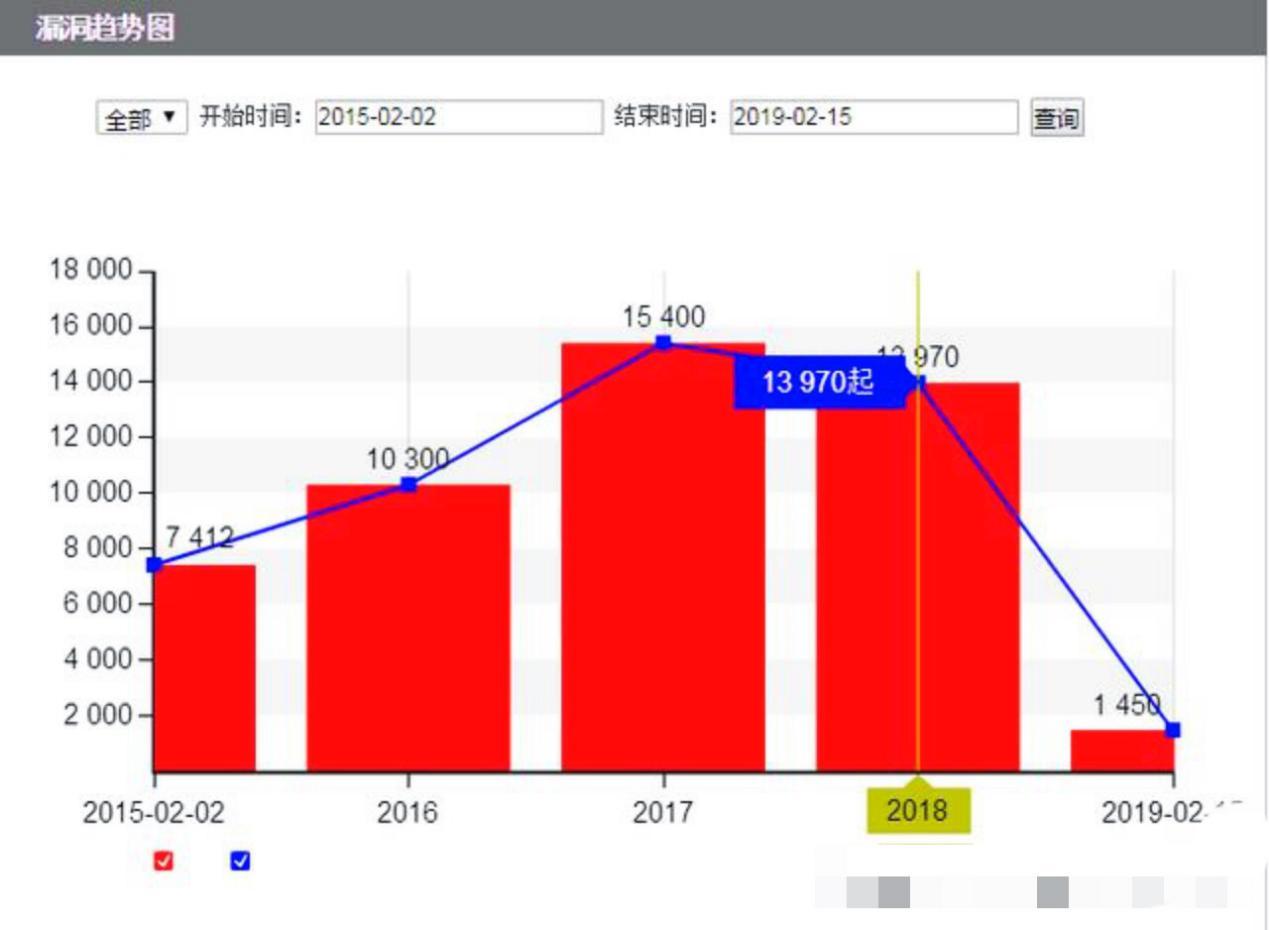
Task: Toggle the blue line series checkbox
Action: [x=240, y=861]
